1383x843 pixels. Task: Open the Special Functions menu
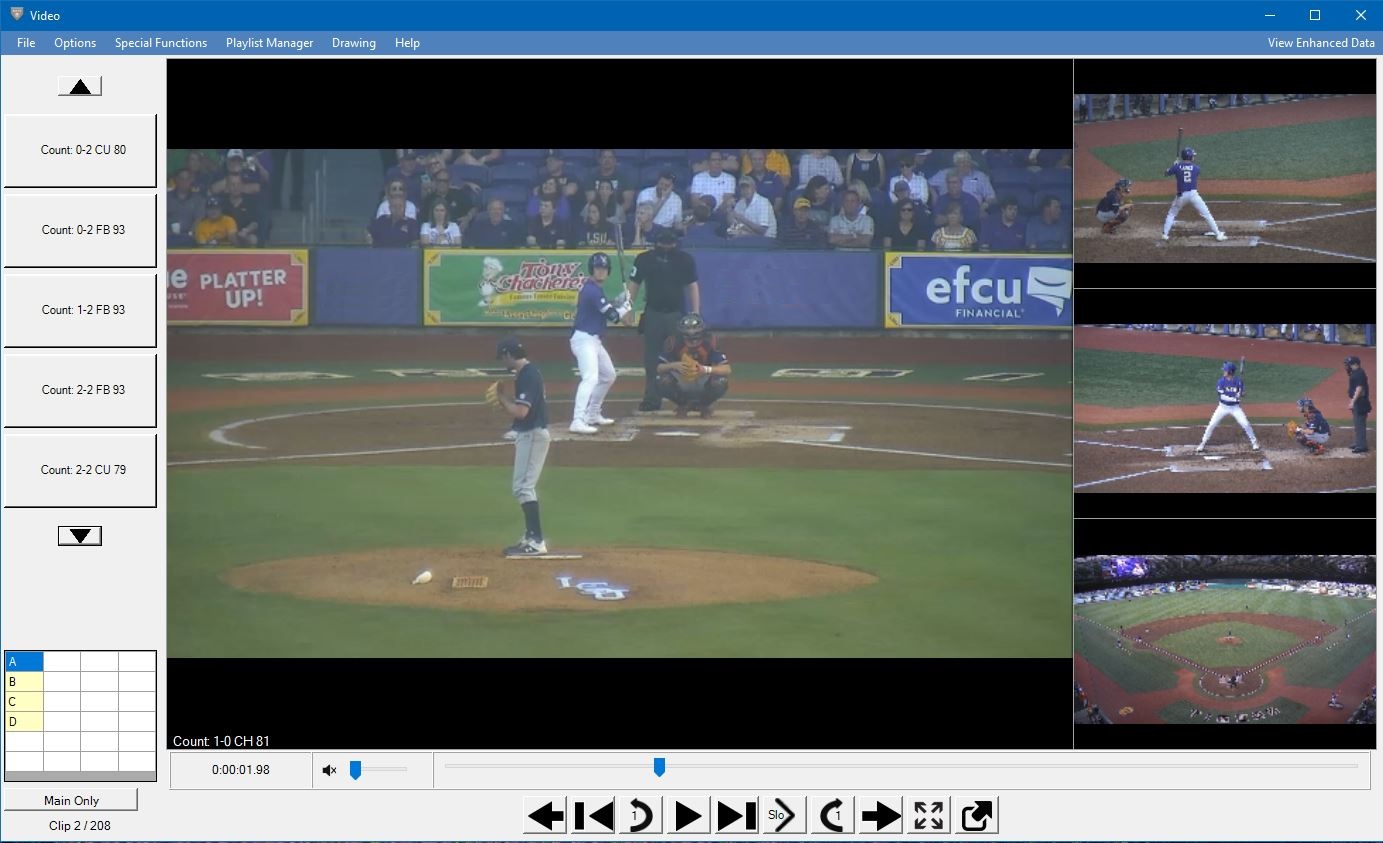(x=161, y=42)
